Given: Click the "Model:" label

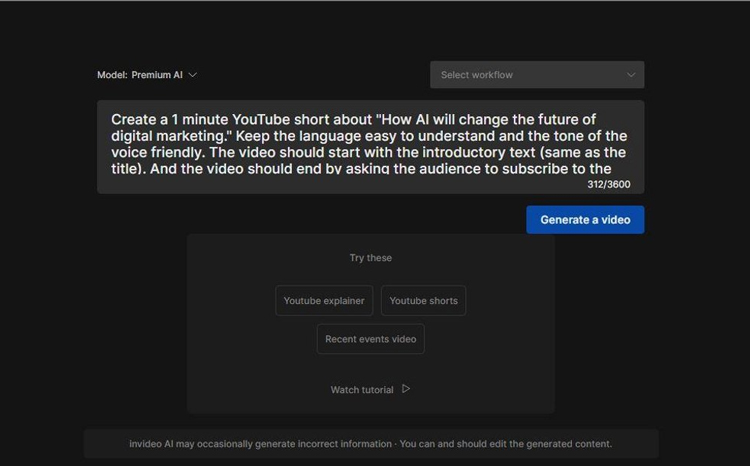Looking at the screenshot, I should pyautogui.click(x=112, y=75).
